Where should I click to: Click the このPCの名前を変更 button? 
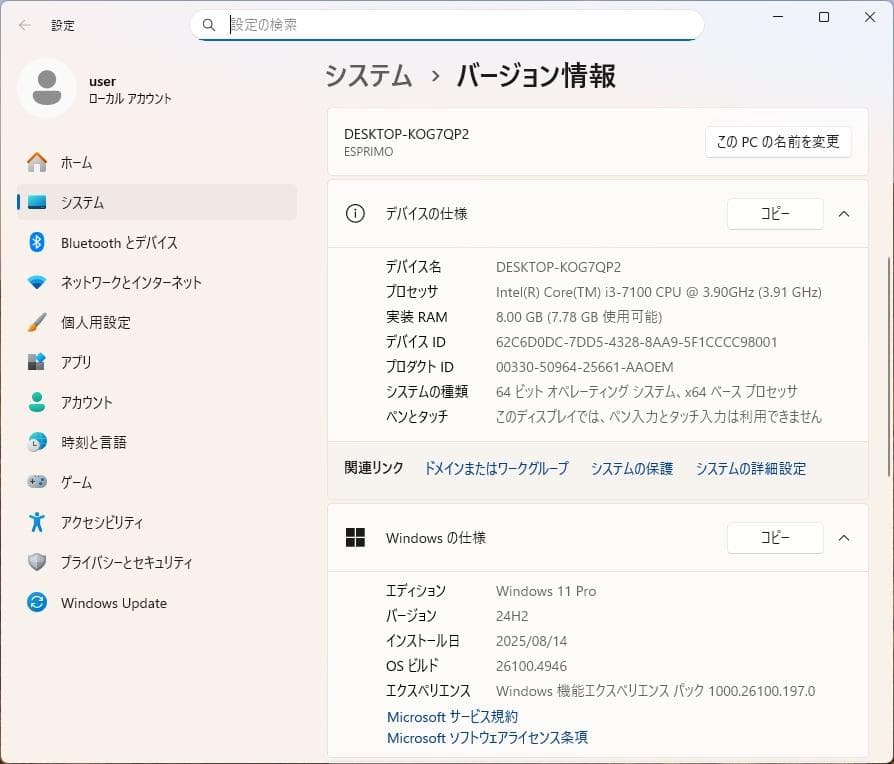point(778,141)
